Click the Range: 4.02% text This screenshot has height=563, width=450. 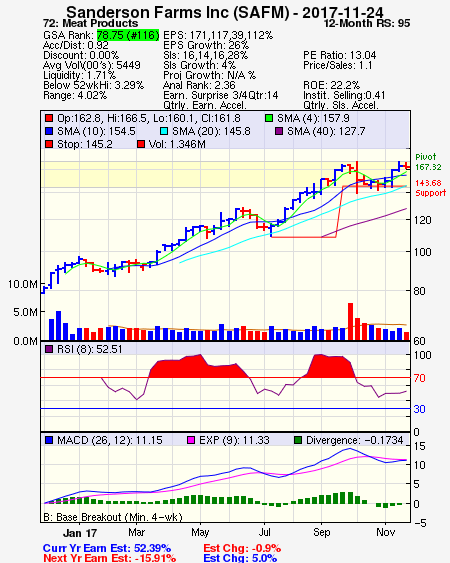point(75,96)
